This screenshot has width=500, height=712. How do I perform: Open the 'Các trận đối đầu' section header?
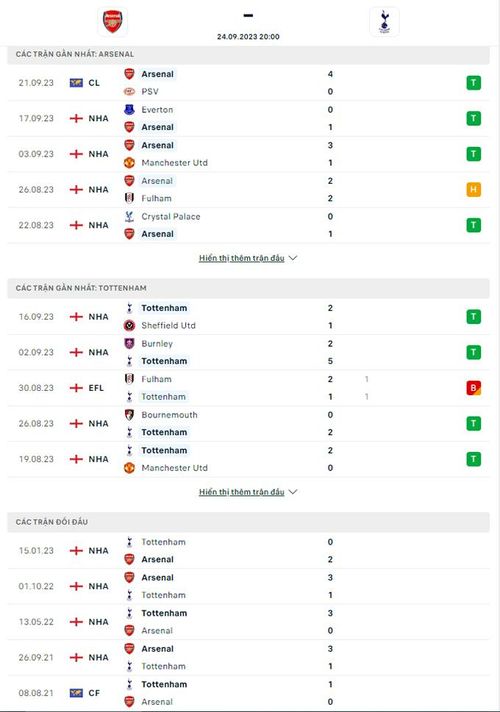coord(248,522)
